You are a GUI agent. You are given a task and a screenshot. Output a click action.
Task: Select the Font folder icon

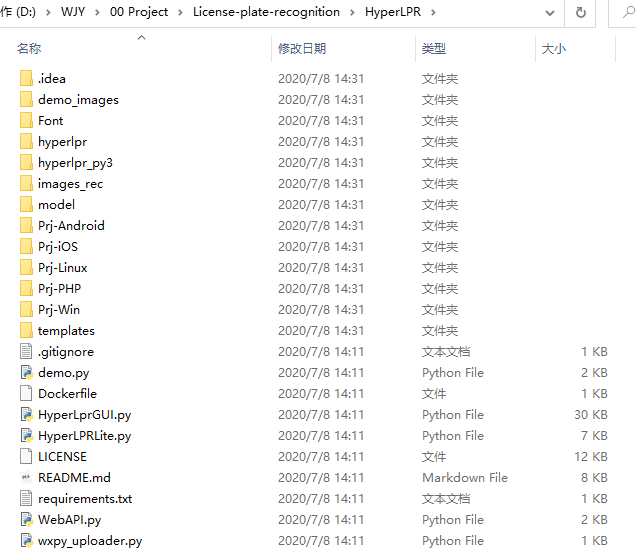click(26, 120)
